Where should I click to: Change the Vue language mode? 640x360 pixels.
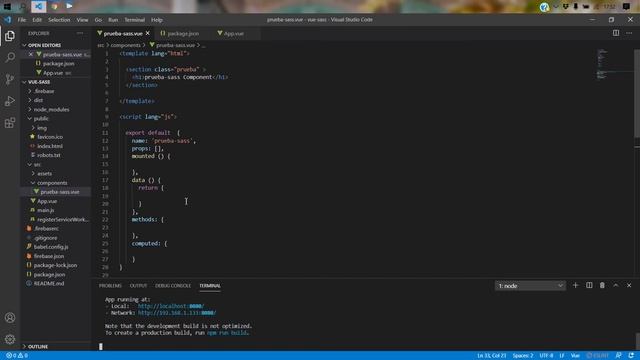(x=575, y=356)
